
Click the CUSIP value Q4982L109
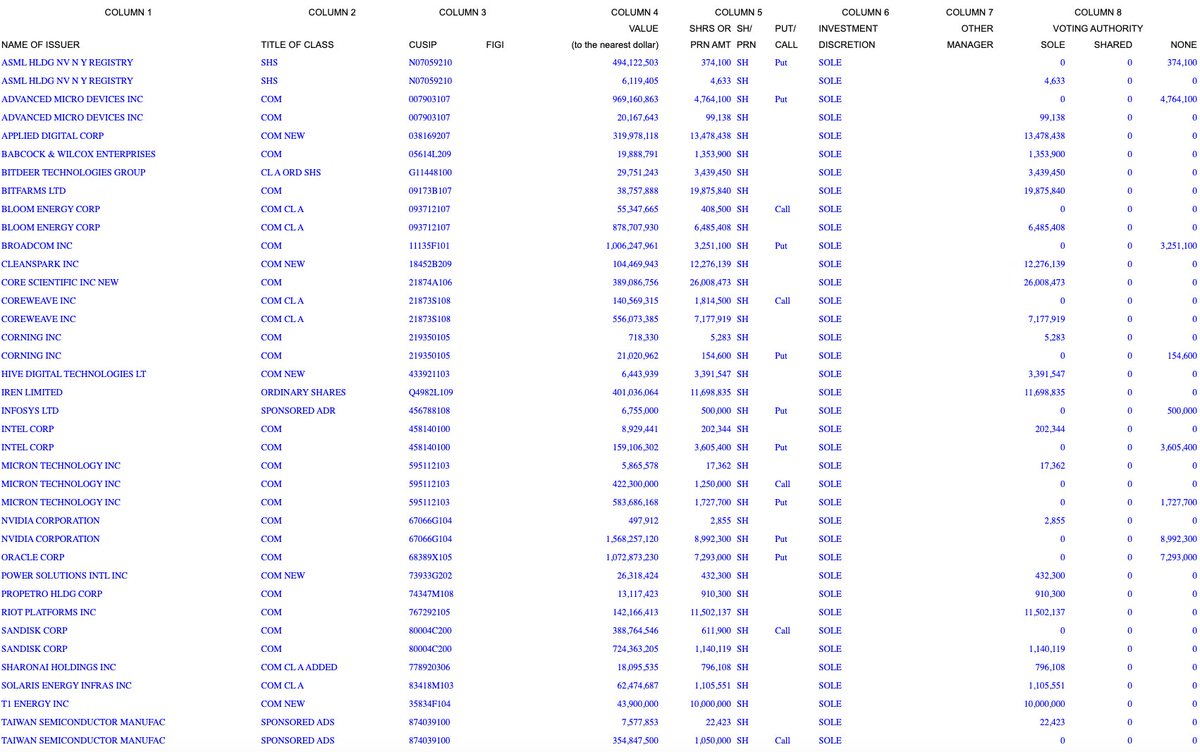click(431, 392)
